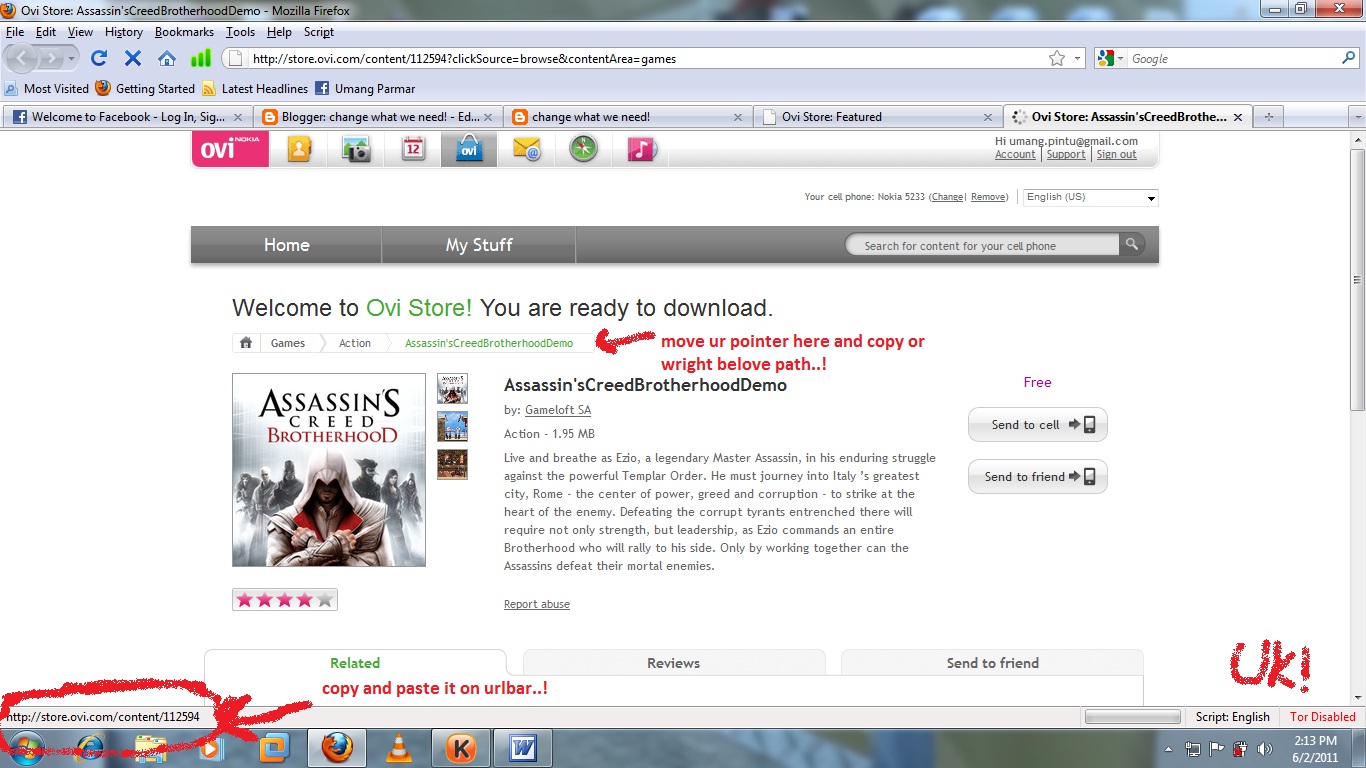The width and height of the screenshot is (1366, 768).
Task: Click the Report abuse link
Action: point(537,604)
